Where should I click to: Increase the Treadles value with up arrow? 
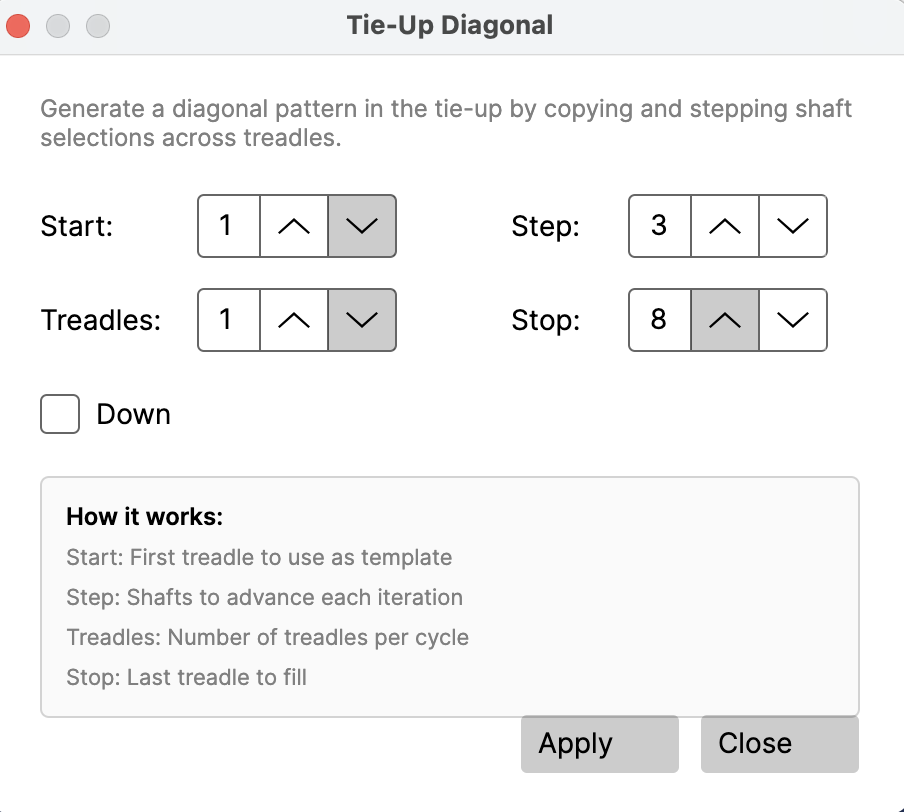tap(294, 320)
